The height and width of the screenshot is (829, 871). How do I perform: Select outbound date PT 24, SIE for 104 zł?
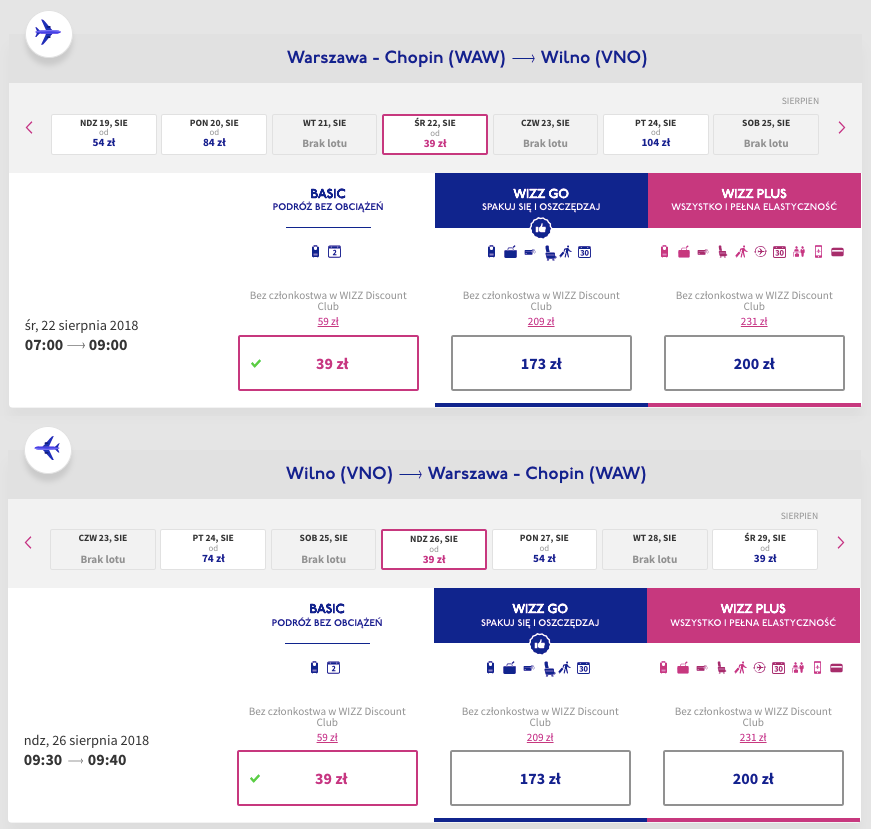pyautogui.click(x=656, y=134)
